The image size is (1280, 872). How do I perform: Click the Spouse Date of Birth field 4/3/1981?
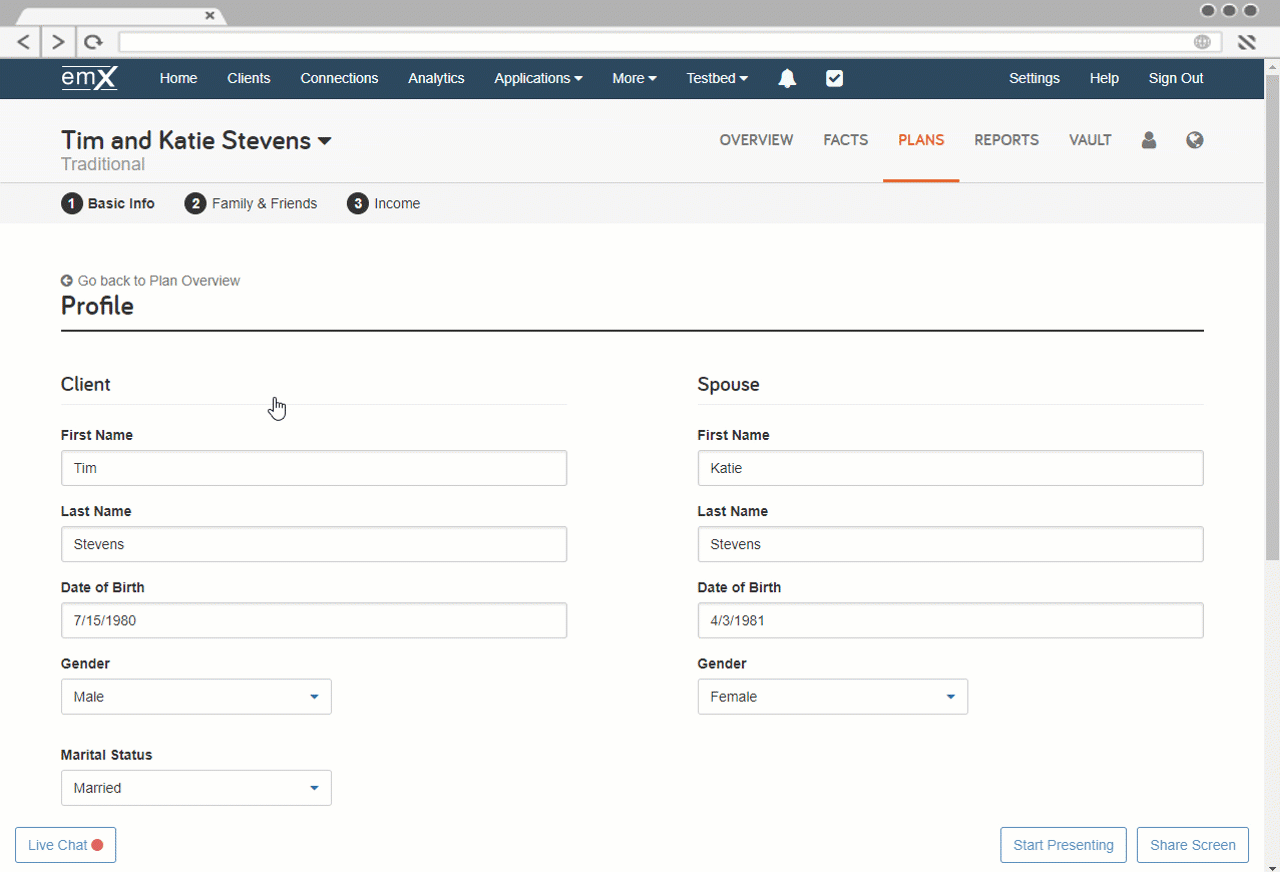click(x=950, y=620)
